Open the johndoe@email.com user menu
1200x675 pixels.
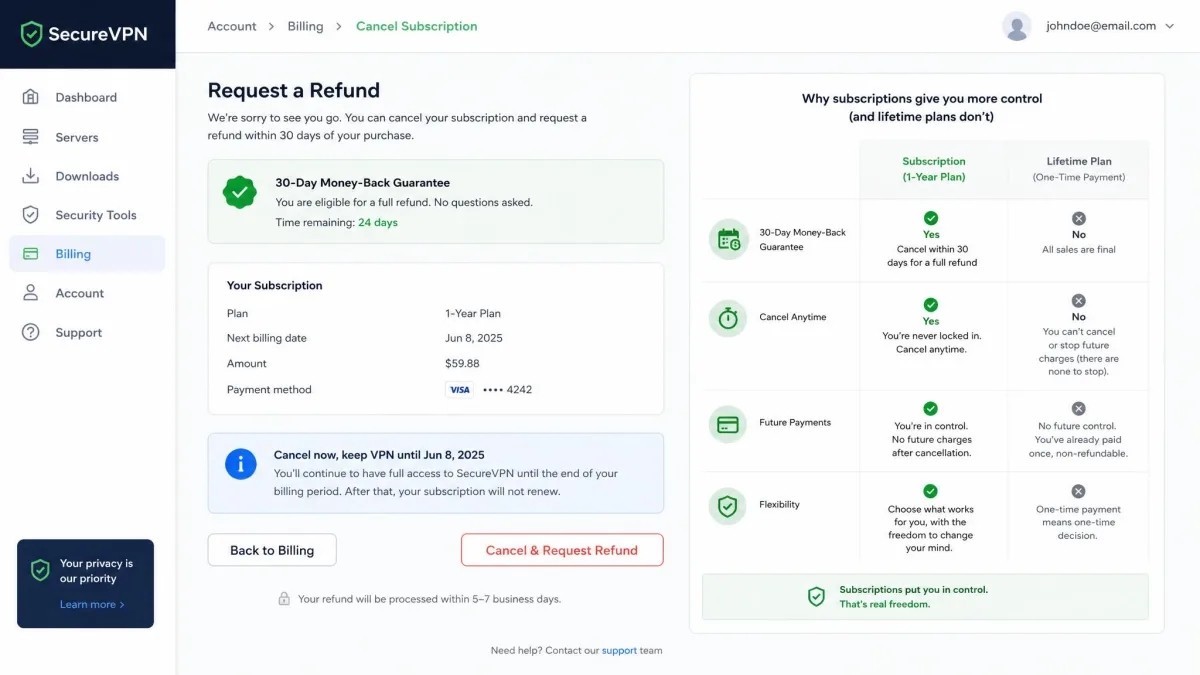click(x=1089, y=26)
